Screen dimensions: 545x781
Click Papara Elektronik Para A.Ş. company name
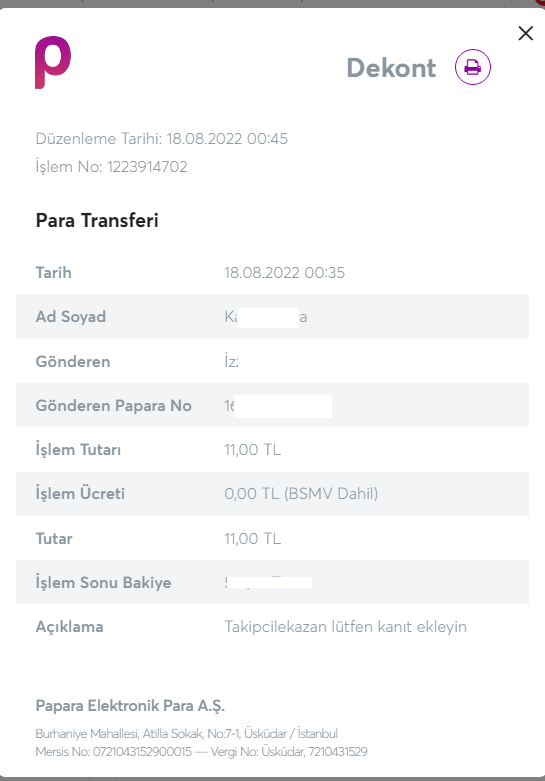click(130, 706)
